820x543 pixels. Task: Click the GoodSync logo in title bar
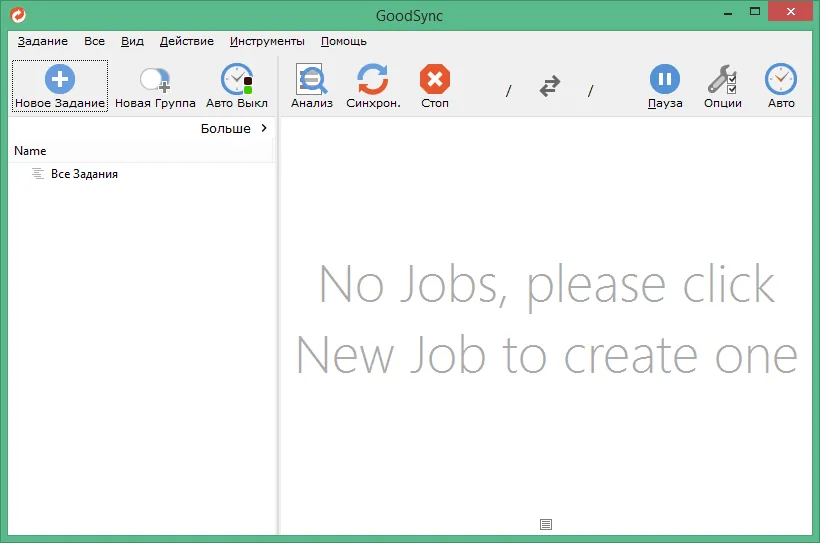18,15
